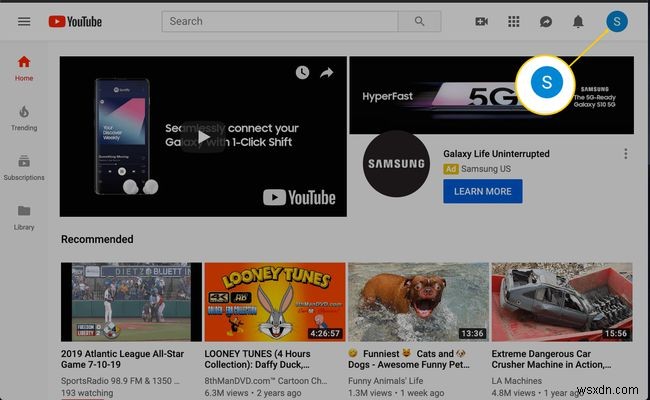Open Trending in the sidebar
The image size is (650, 400).
(x=24, y=118)
